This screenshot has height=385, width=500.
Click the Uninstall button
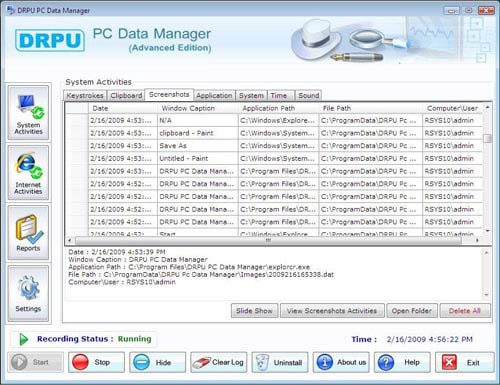pos(280,362)
